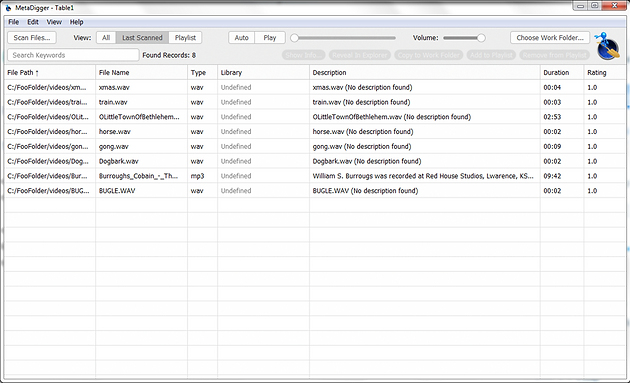The height and width of the screenshot is (383, 630).
Task: Sort by Rating column header
Action: click(605, 73)
